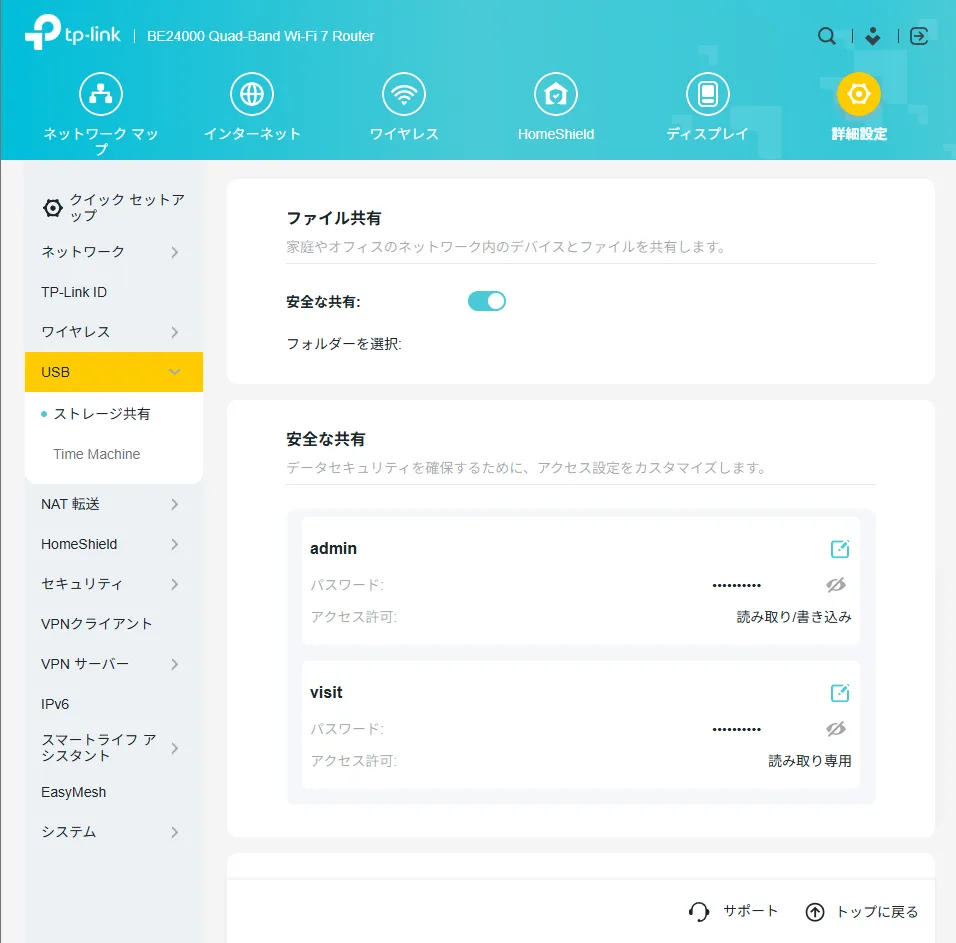Open the search magnifier icon
Image resolution: width=956 pixels, height=943 pixels.
[x=827, y=36]
